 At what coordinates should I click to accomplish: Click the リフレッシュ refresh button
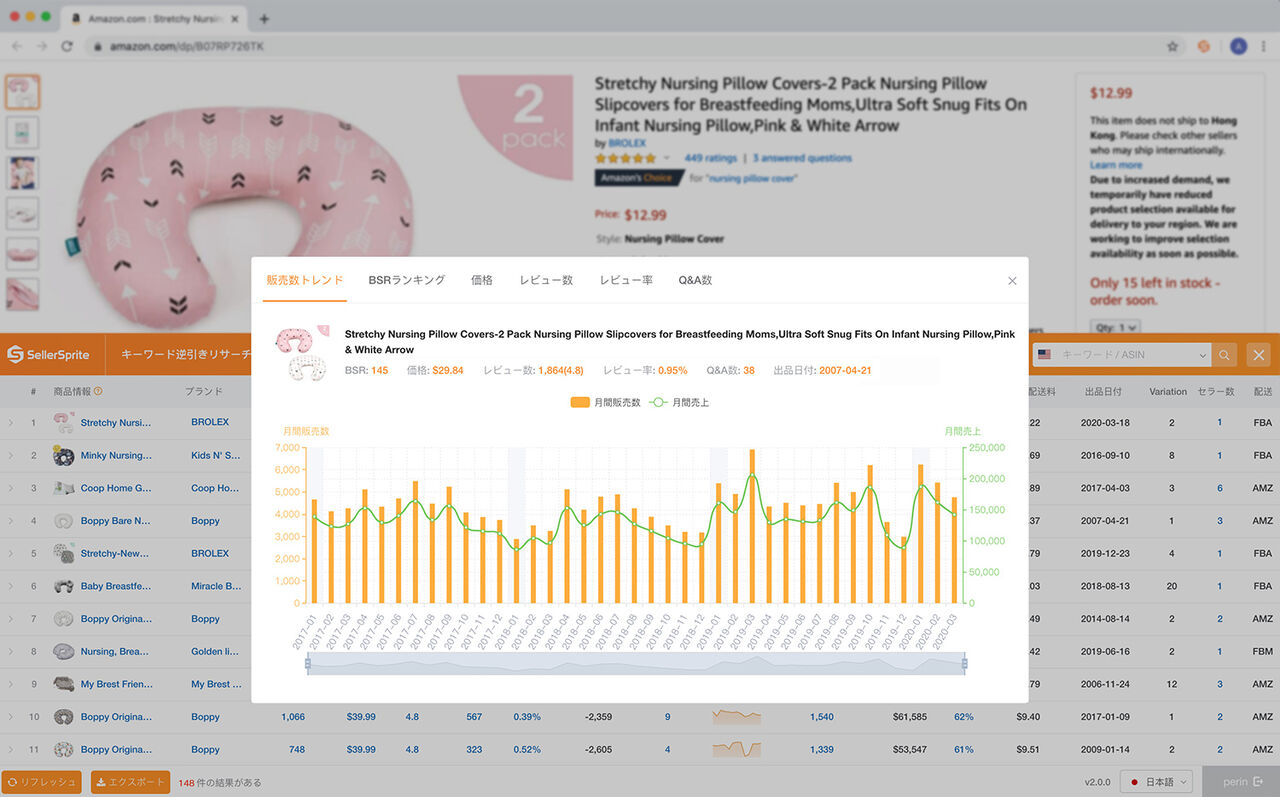(x=42, y=782)
